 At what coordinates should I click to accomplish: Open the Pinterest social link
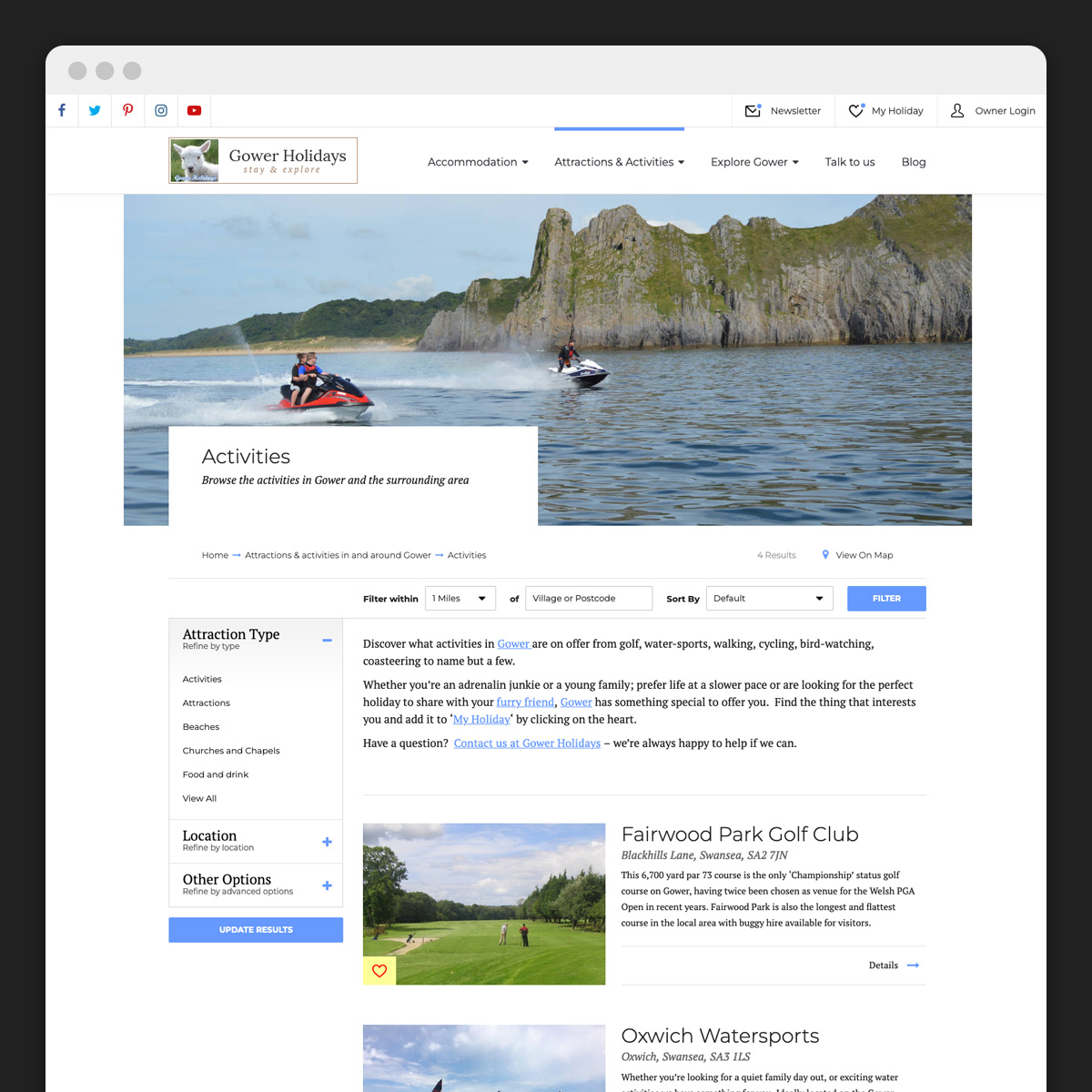point(127,110)
